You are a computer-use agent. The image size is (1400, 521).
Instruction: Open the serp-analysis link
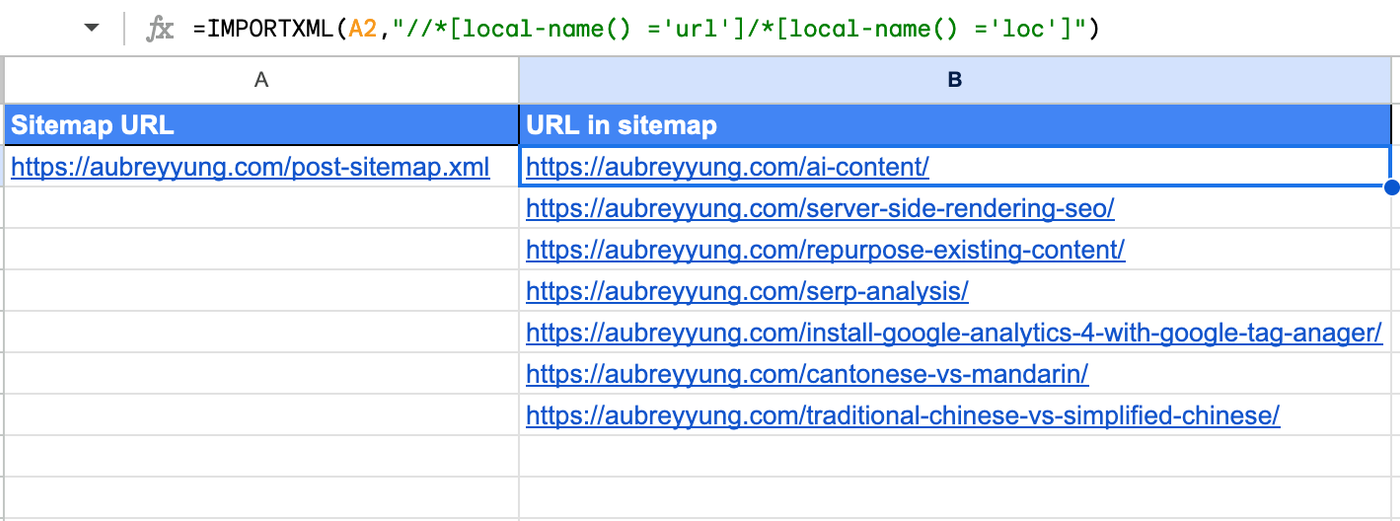[x=747, y=291]
